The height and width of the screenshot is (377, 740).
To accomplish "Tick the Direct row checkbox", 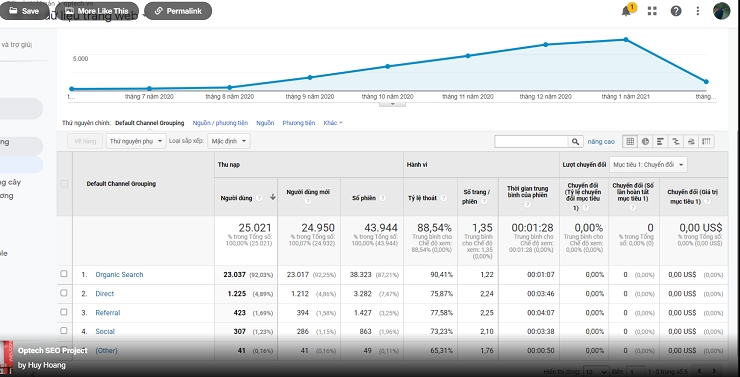I will point(64,293).
